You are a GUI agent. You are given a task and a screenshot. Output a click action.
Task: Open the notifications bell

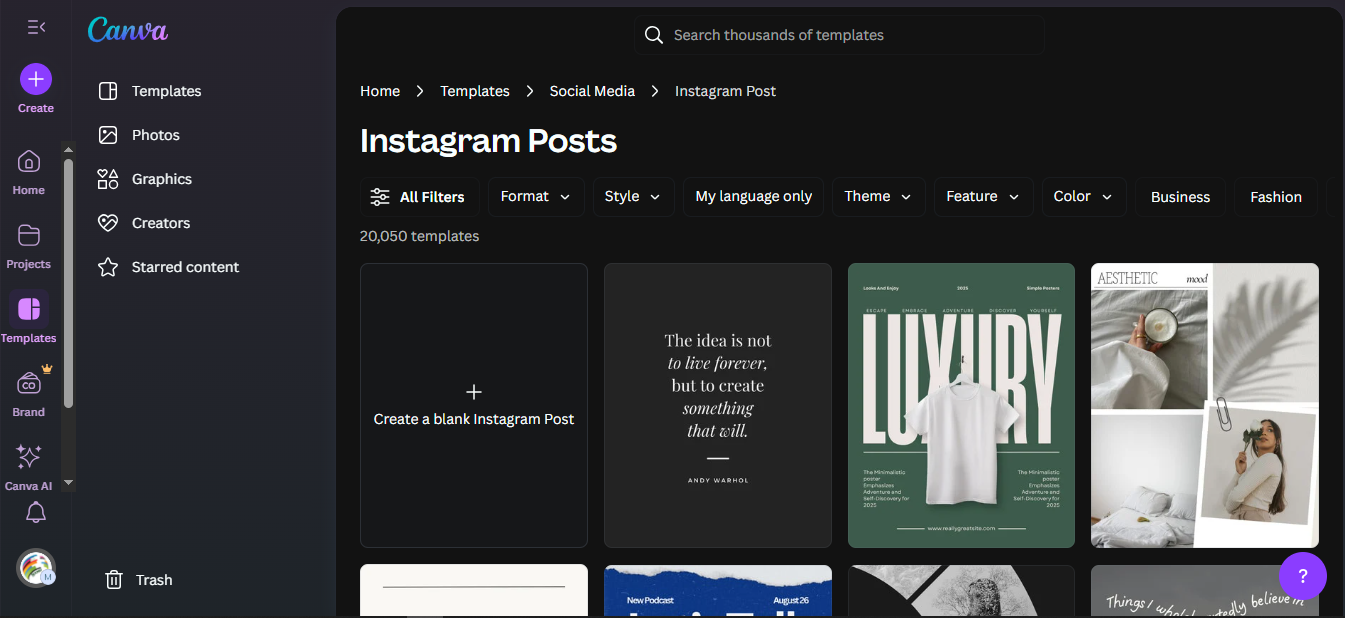point(35,512)
